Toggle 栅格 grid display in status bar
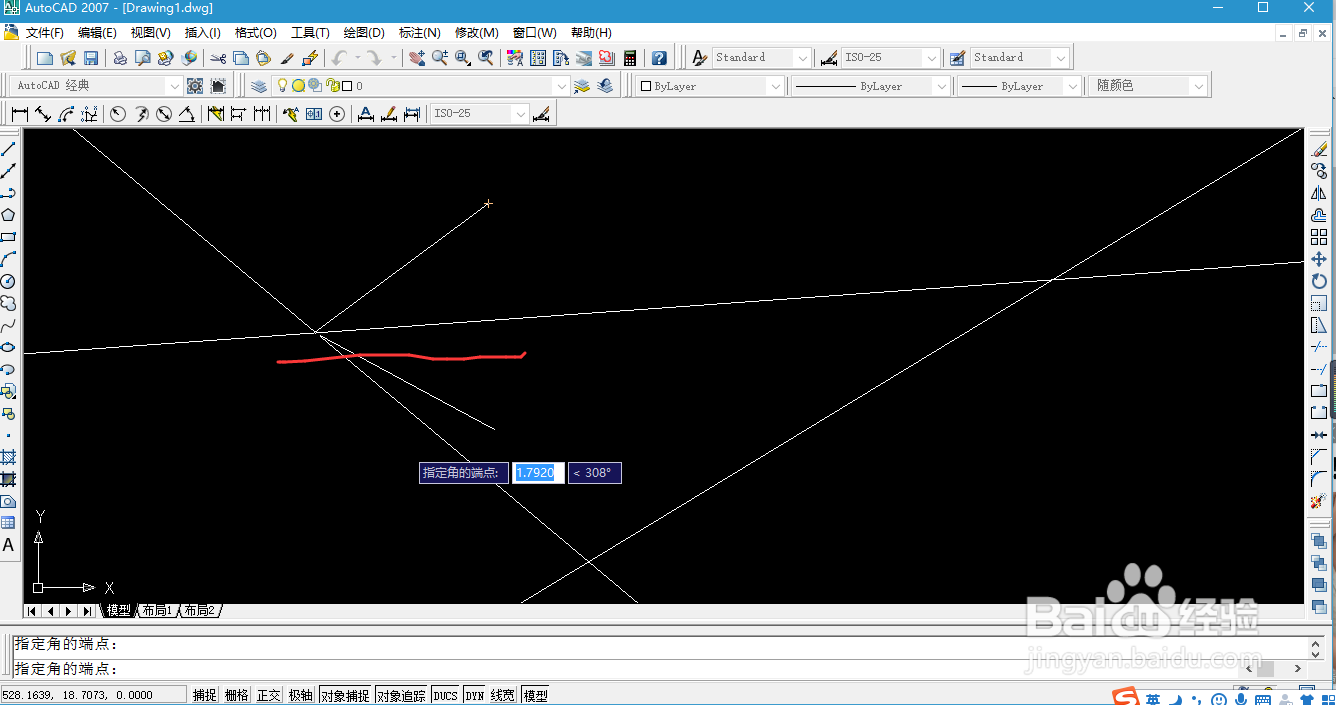Image resolution: width=1336 pixels, height=705 pixels. pos(237,695)
